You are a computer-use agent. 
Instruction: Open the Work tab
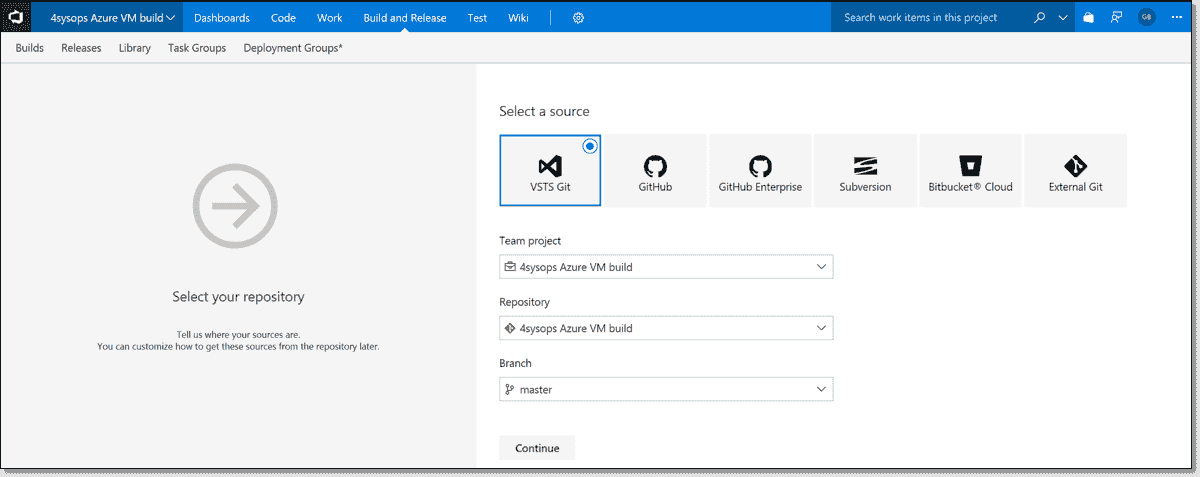[x=330, y=18]
